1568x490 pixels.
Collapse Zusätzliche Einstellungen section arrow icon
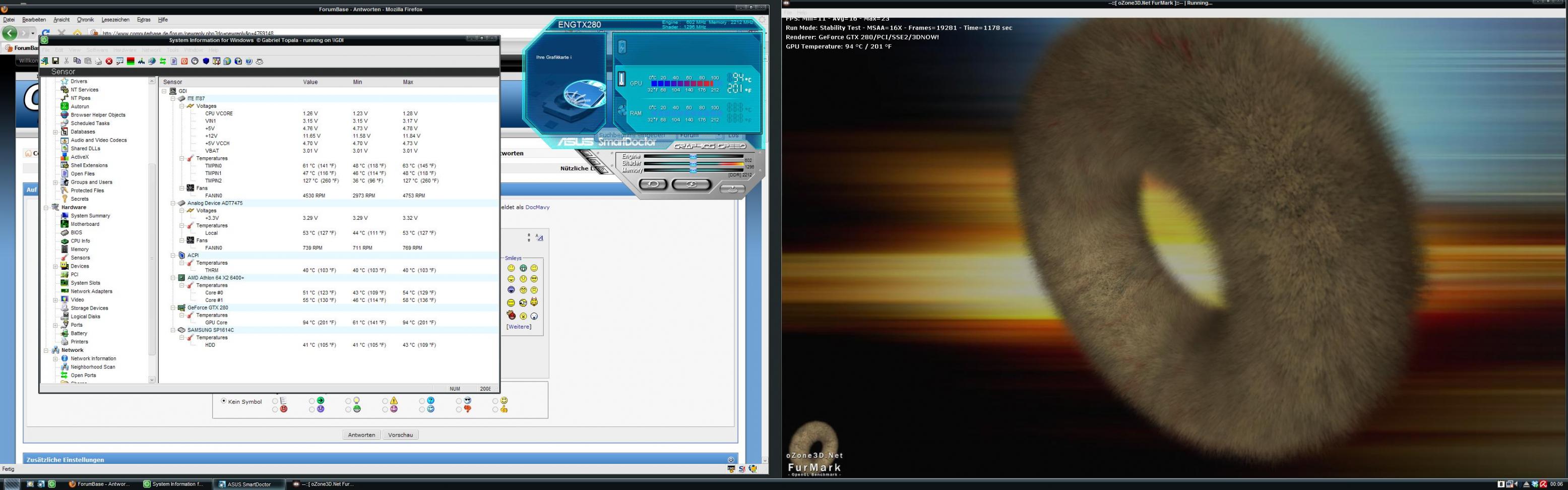(x=730, y=460)
